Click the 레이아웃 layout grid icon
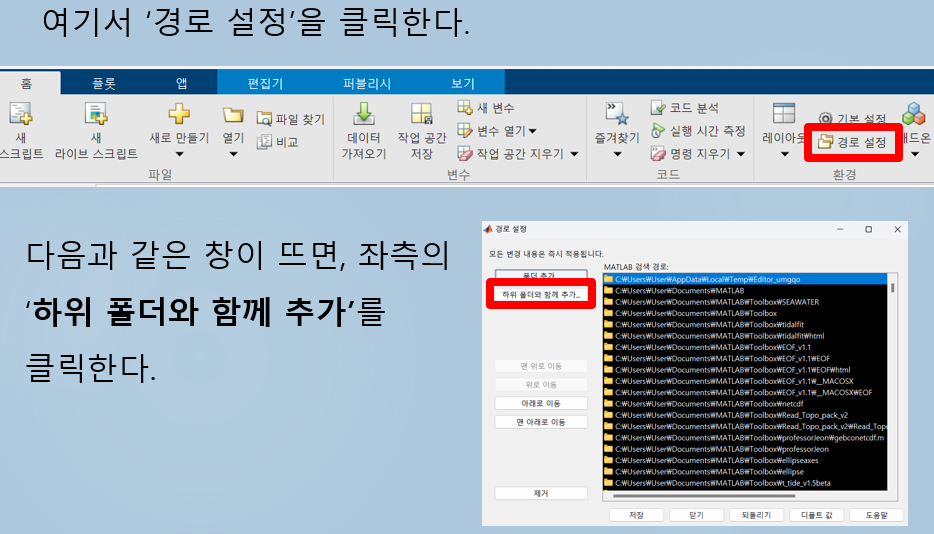This screenshot has width=934, height=534. coord(784,113)
